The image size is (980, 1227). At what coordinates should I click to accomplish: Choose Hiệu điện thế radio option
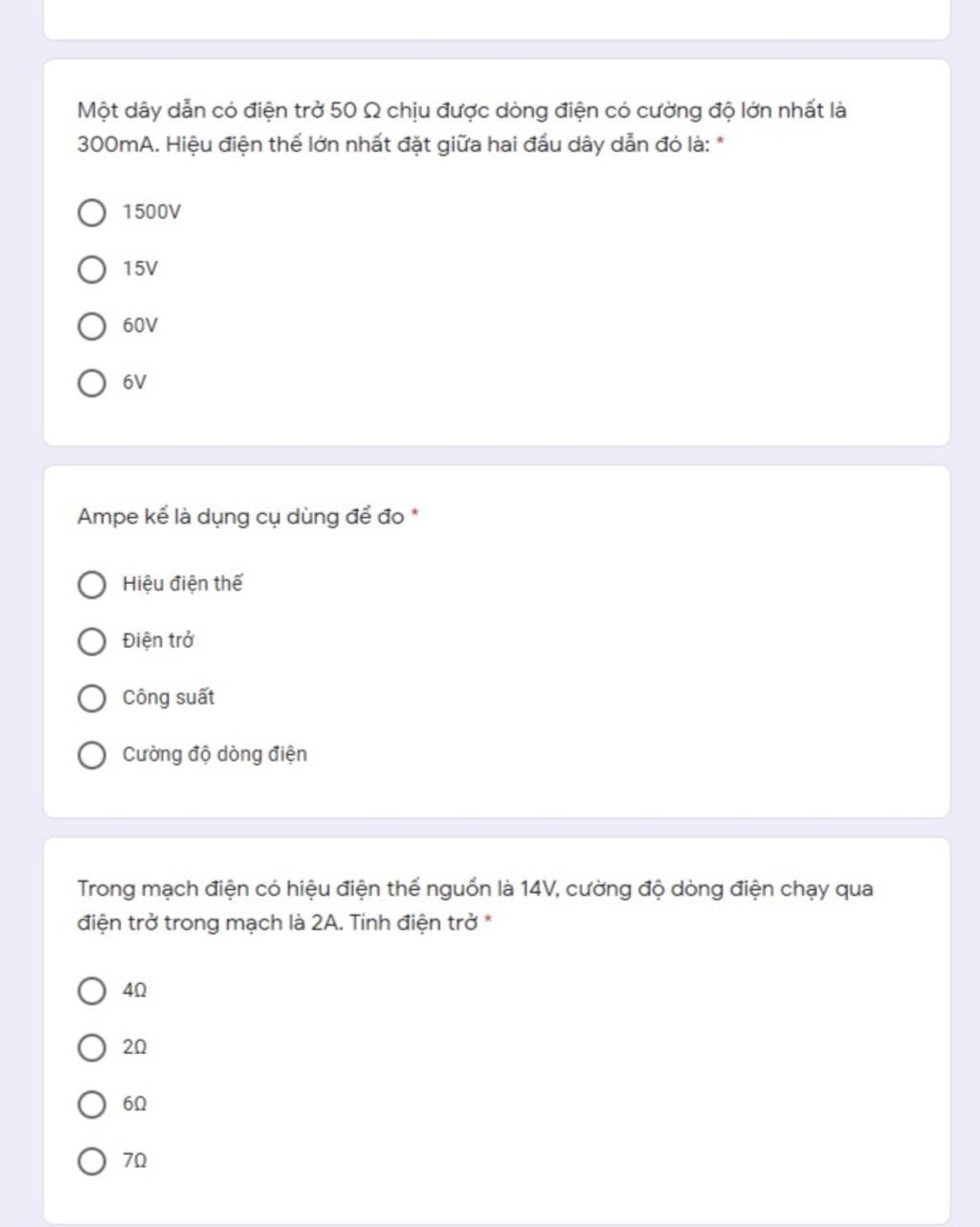pyautogui.click(x=91, y=585)
